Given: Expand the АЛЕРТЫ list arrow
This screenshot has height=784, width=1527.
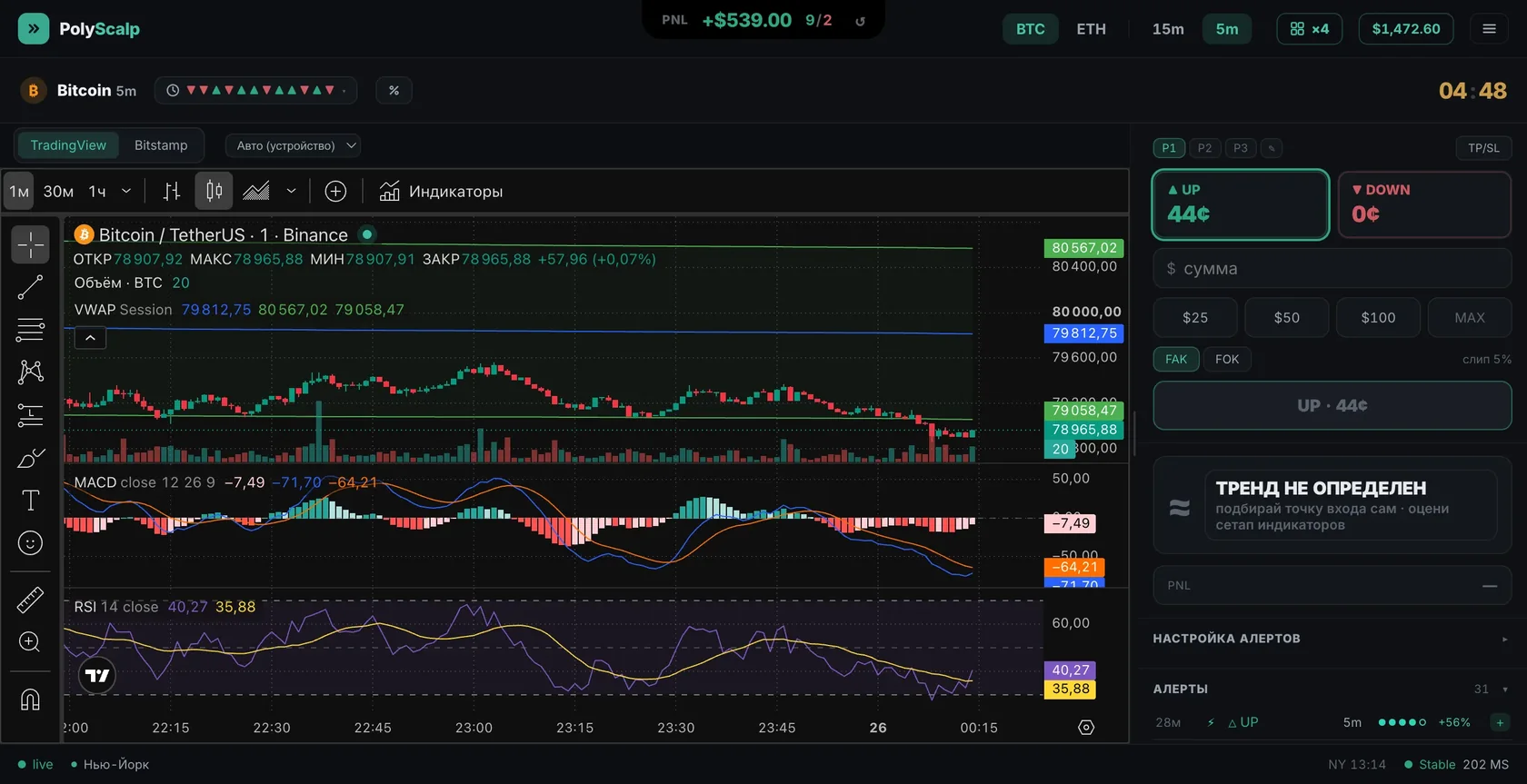Looking at the screenshot, I should pos(1505,689).
